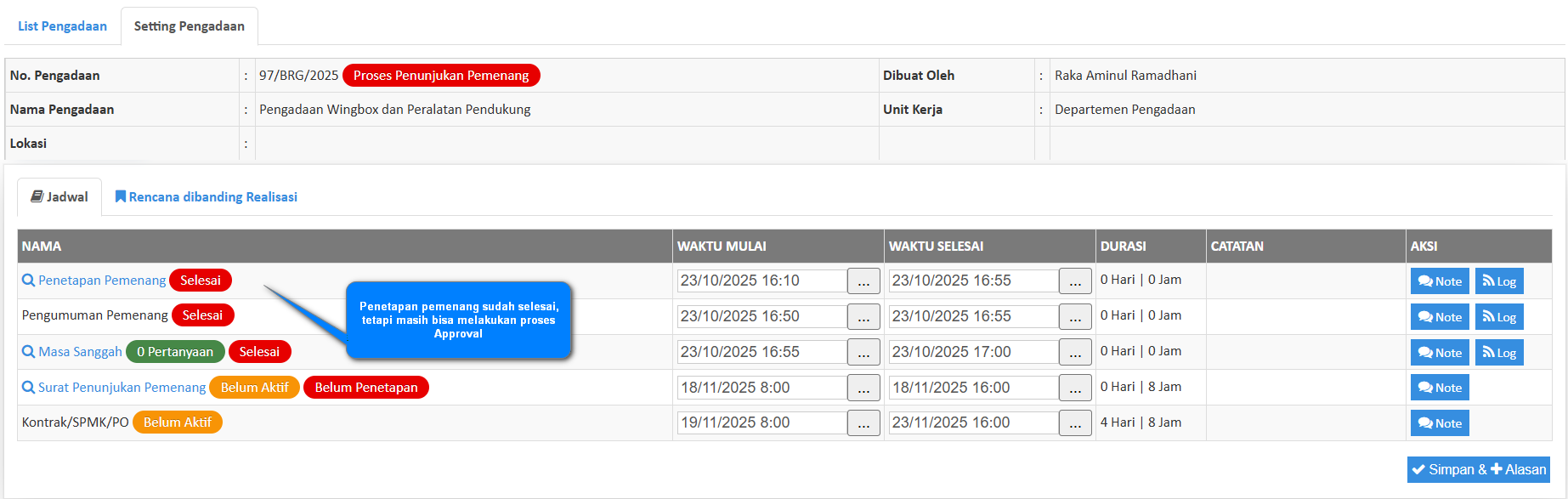Click Simpan & Alasan button
1568x499 pixels.
click(x=1478, y=469)
